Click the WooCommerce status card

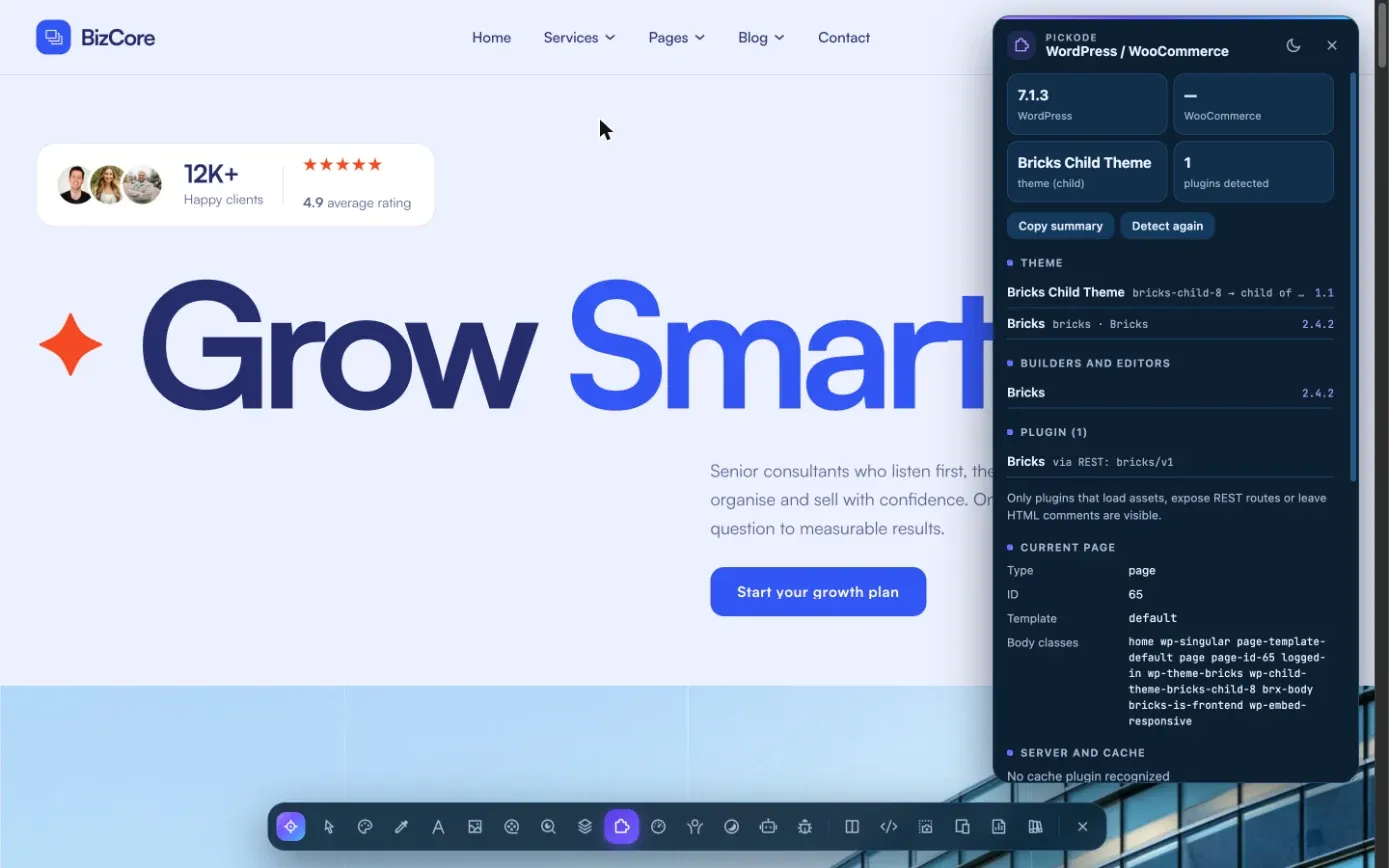1253,104
